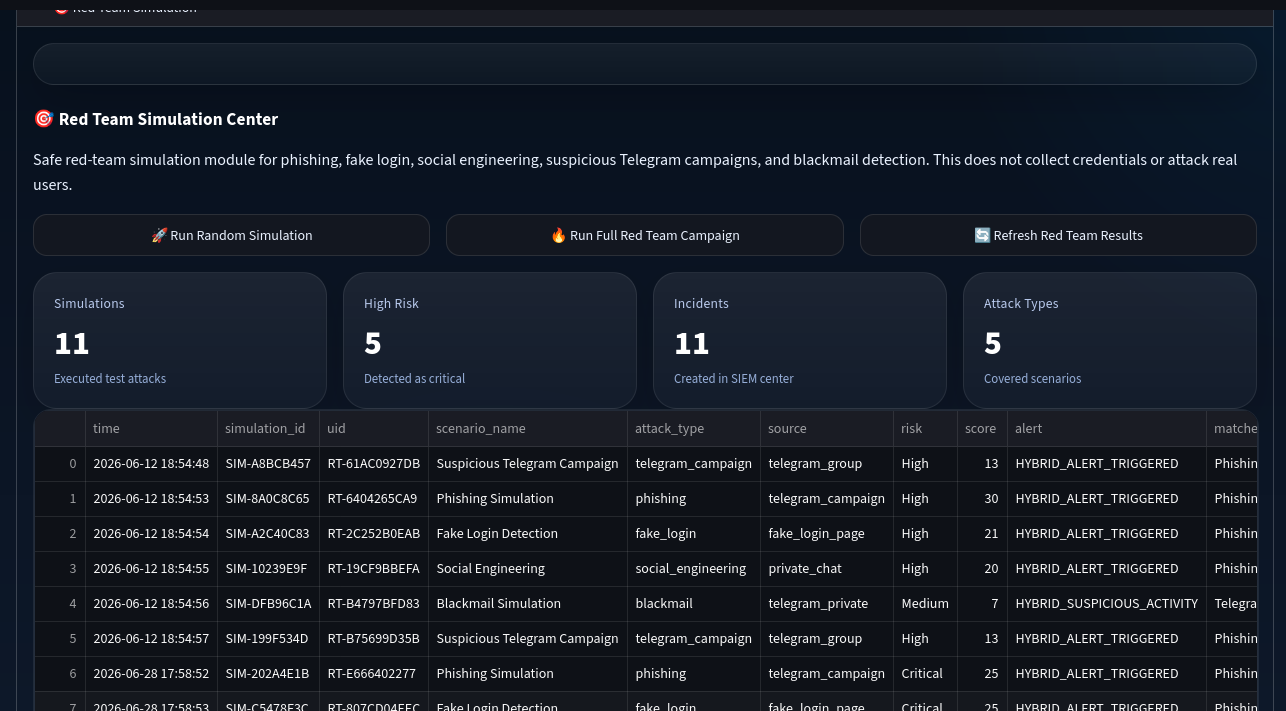Screen dimensions: 1286x711
Task: Sort table by the time column header
Action: (x=151, y=428)
